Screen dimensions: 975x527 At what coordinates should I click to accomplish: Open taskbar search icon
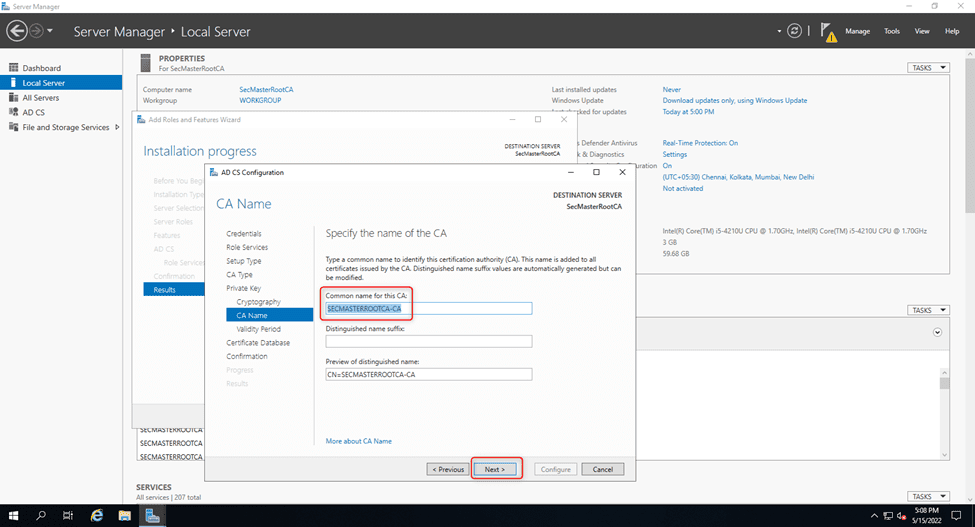(41, 515)
